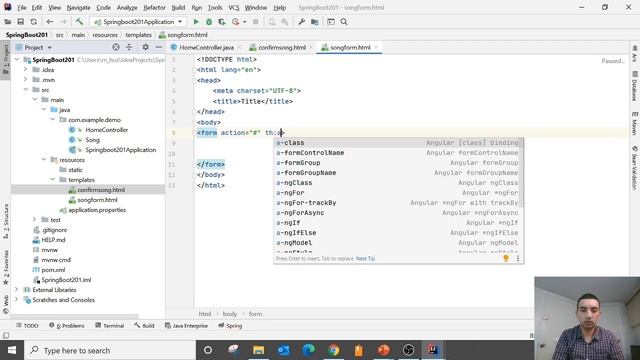Switch to HomeController.java editor tab

click(x=206, y=47)
